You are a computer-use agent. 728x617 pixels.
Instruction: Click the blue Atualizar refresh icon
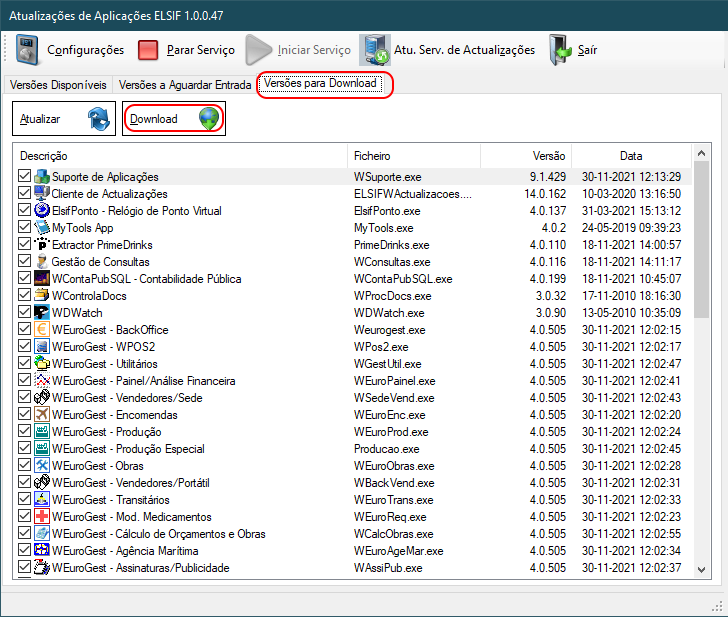click(x=98, y=119)
